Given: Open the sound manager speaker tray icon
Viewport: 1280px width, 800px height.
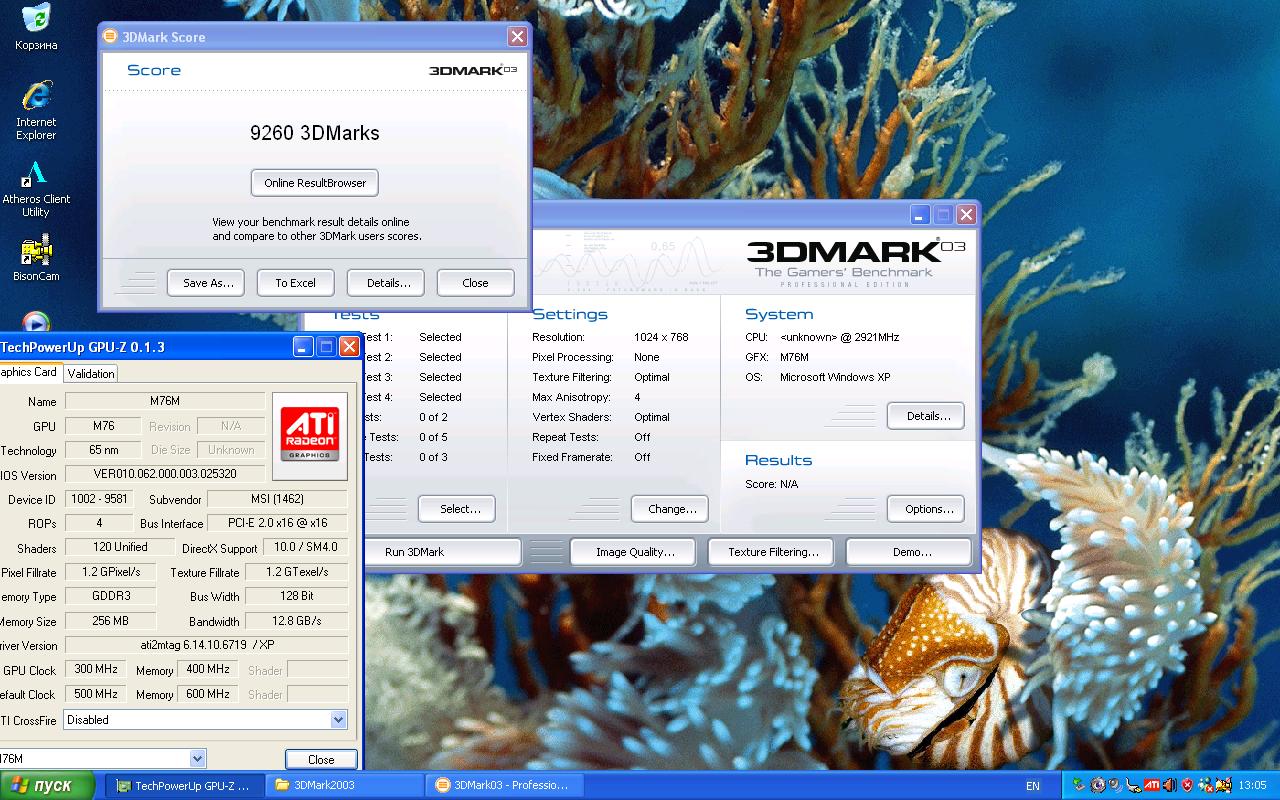Looking at the screenshot, I should (1116, 785).
